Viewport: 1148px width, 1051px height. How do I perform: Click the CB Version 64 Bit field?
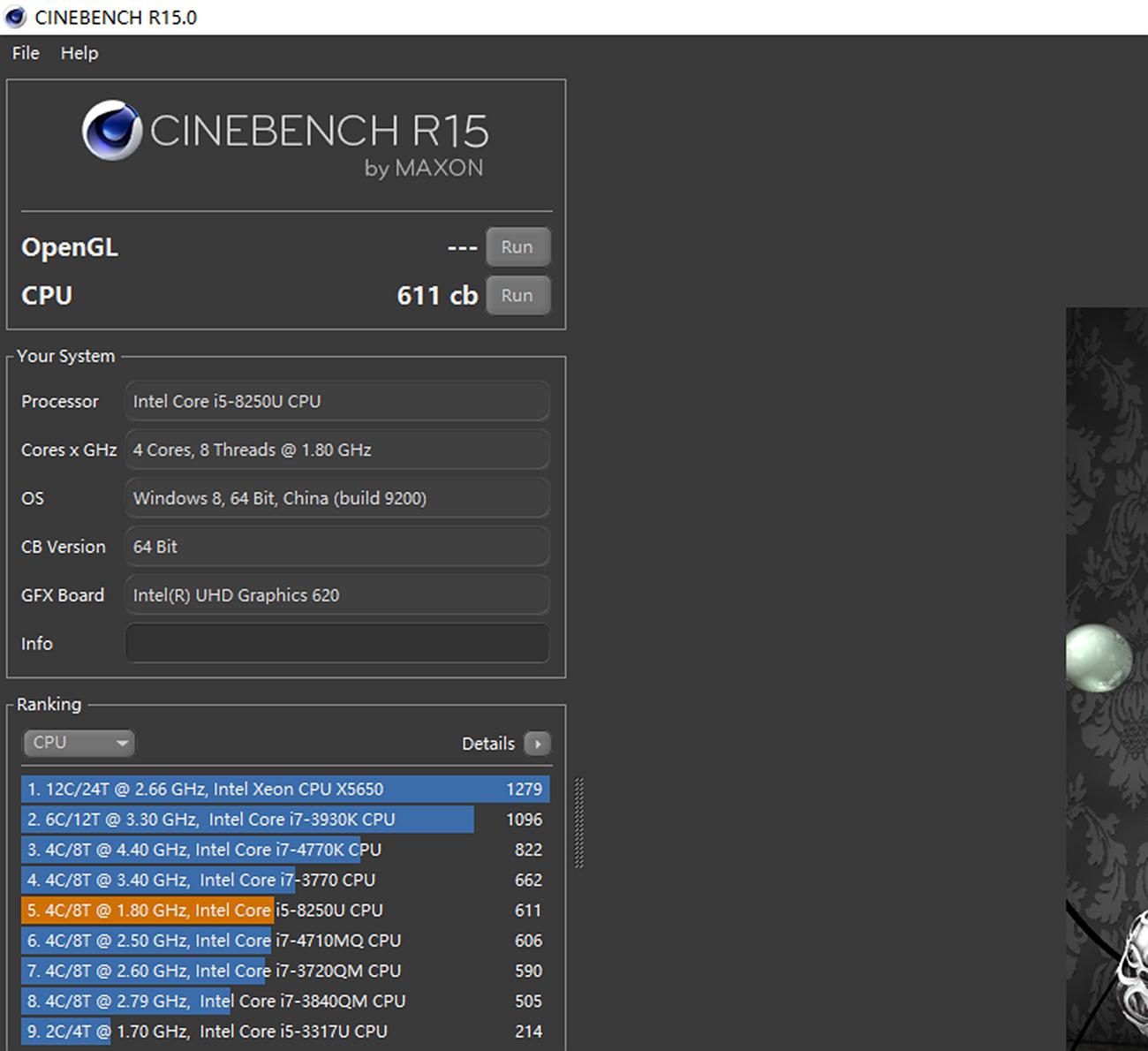click(337, 547)
